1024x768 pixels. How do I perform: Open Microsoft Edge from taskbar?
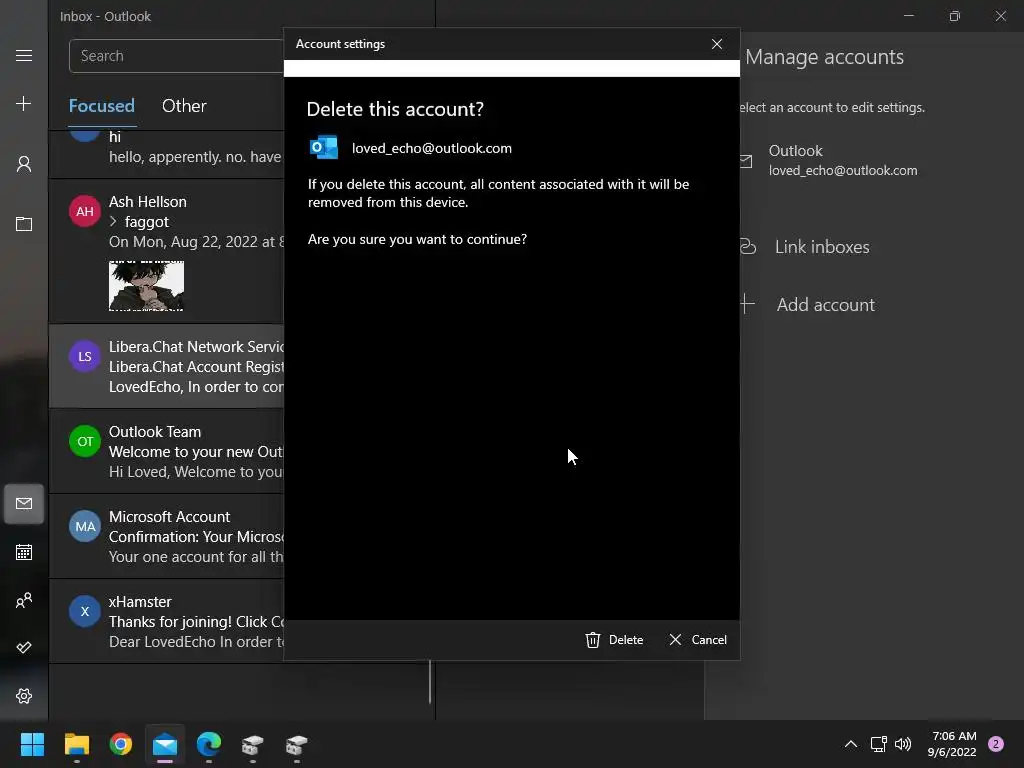pos(209,744)
